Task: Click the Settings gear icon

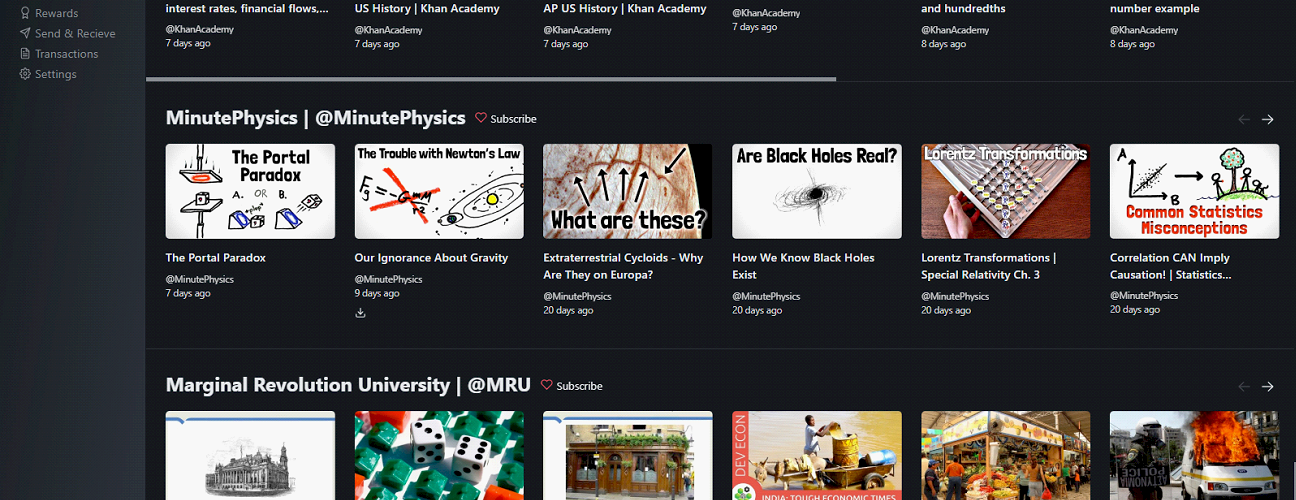Action: (25, 74)
